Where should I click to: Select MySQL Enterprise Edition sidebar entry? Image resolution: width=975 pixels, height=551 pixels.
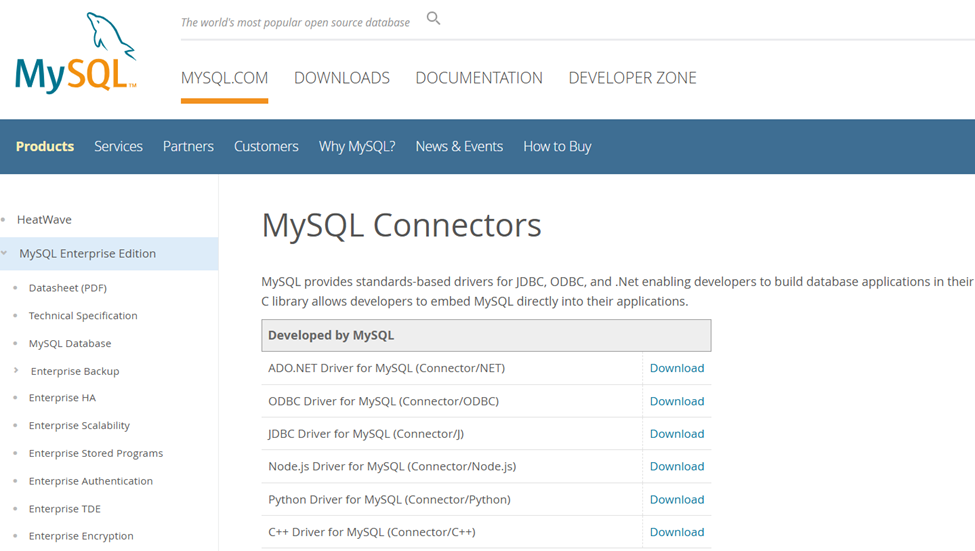(87, 254)
